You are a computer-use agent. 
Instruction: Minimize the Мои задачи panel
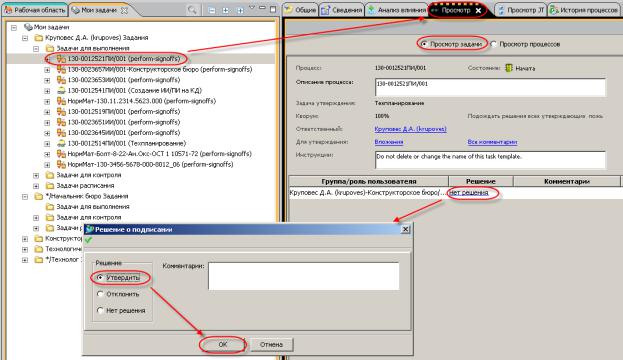[262, 8]
